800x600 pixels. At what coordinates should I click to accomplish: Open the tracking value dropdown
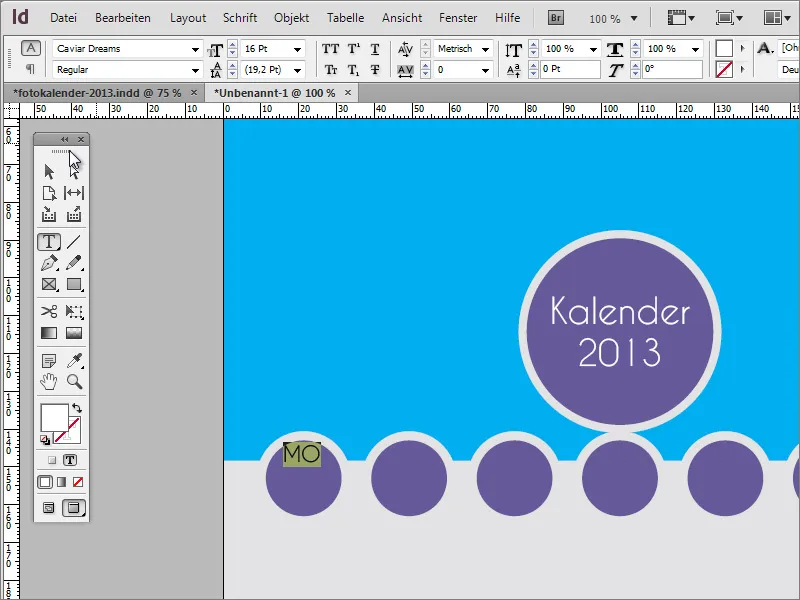485,70
